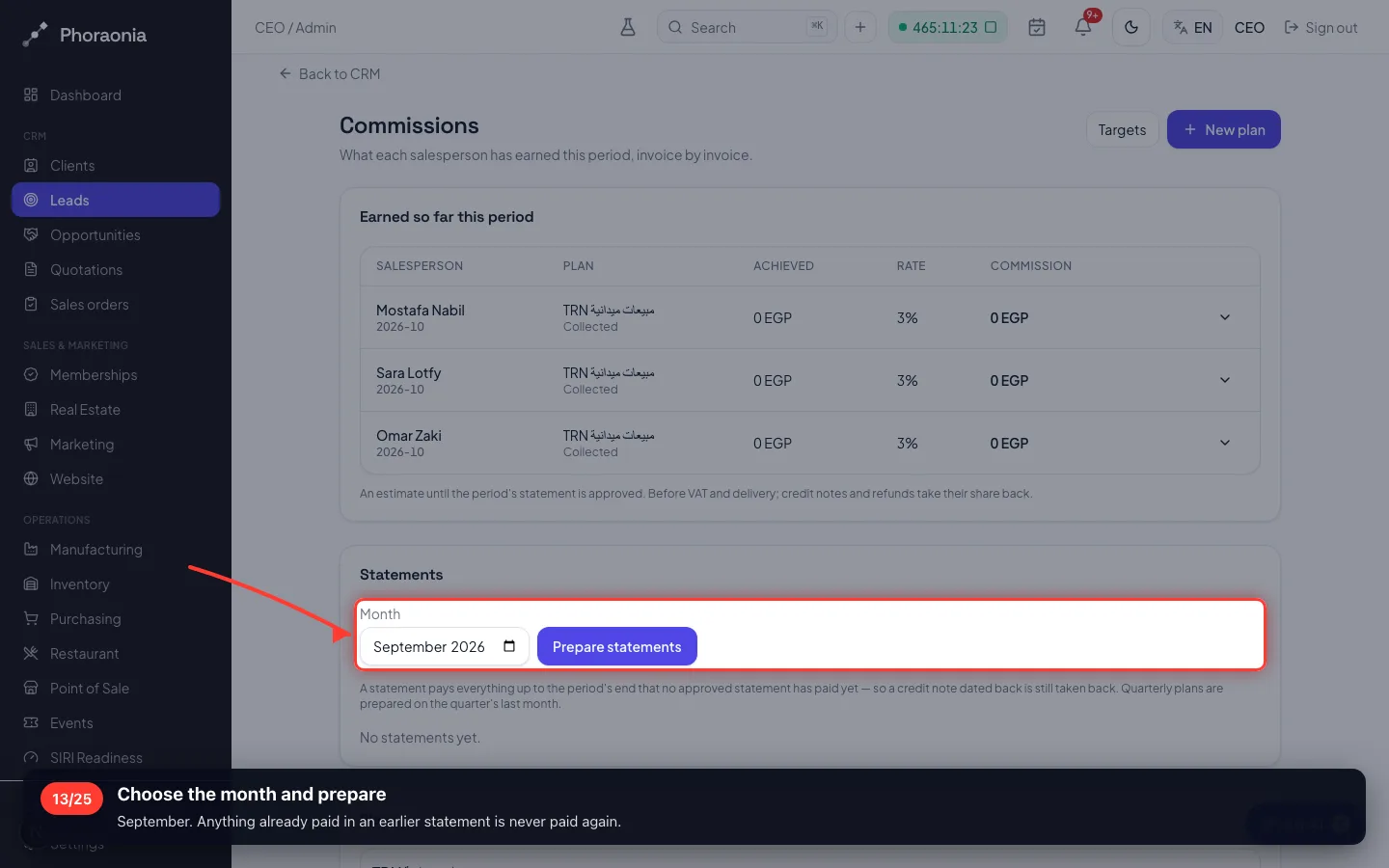Open the Targets button
1389x868 pixels.
(x=1122, y=129)
